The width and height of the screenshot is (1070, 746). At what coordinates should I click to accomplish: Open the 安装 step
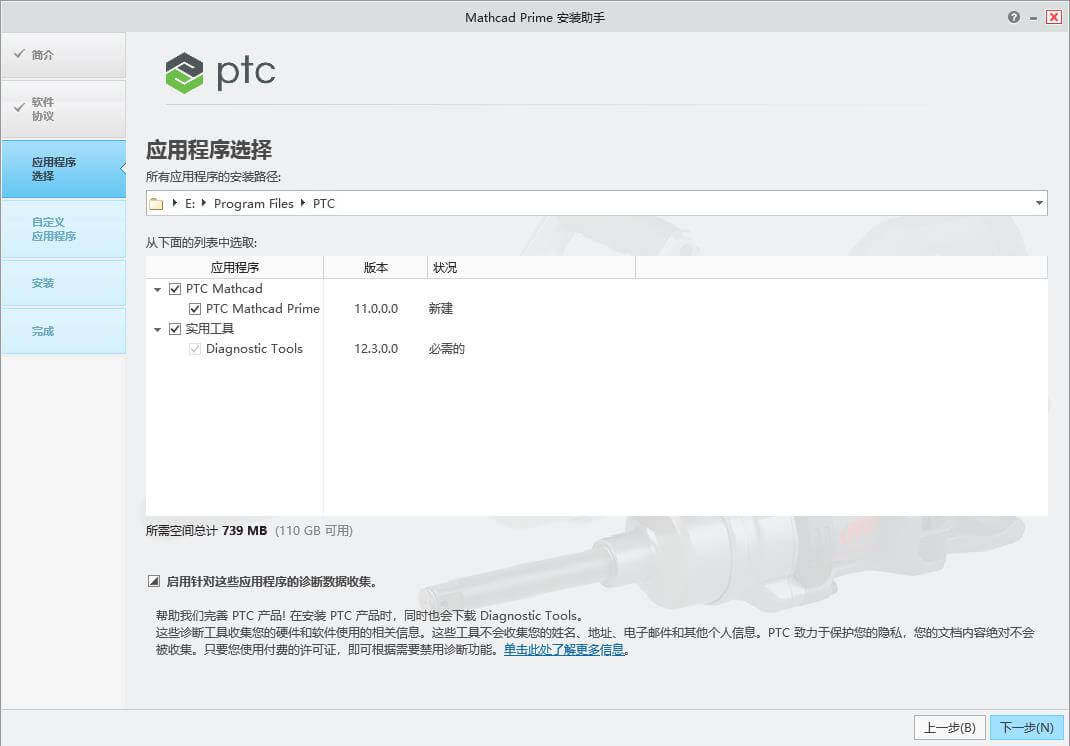63,283
